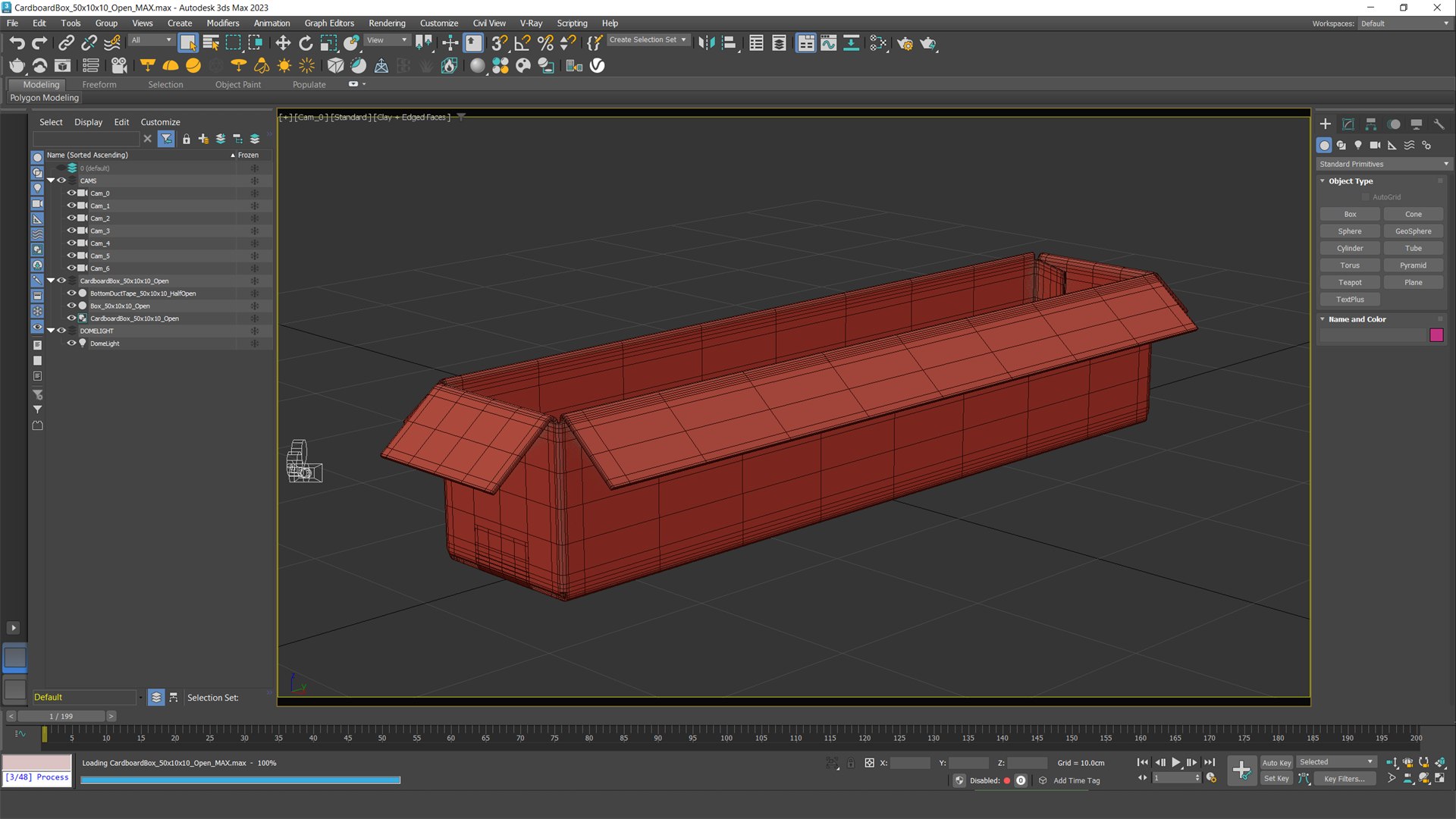Open the Selected key filter dropdown
Screen dimensions: 1456x819
(x=1335, y=762)
